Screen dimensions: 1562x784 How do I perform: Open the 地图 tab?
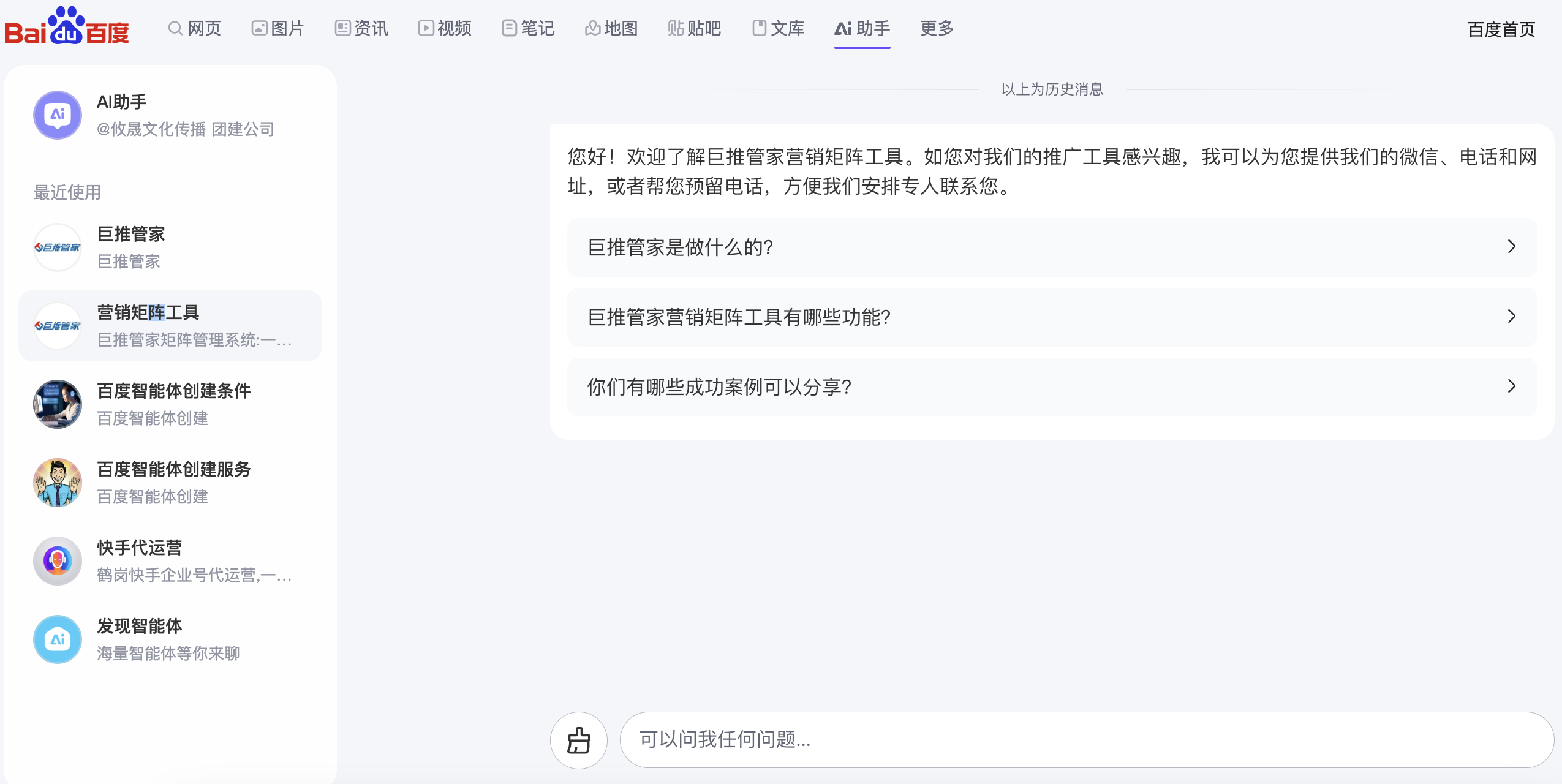click(x=611, y=28)
